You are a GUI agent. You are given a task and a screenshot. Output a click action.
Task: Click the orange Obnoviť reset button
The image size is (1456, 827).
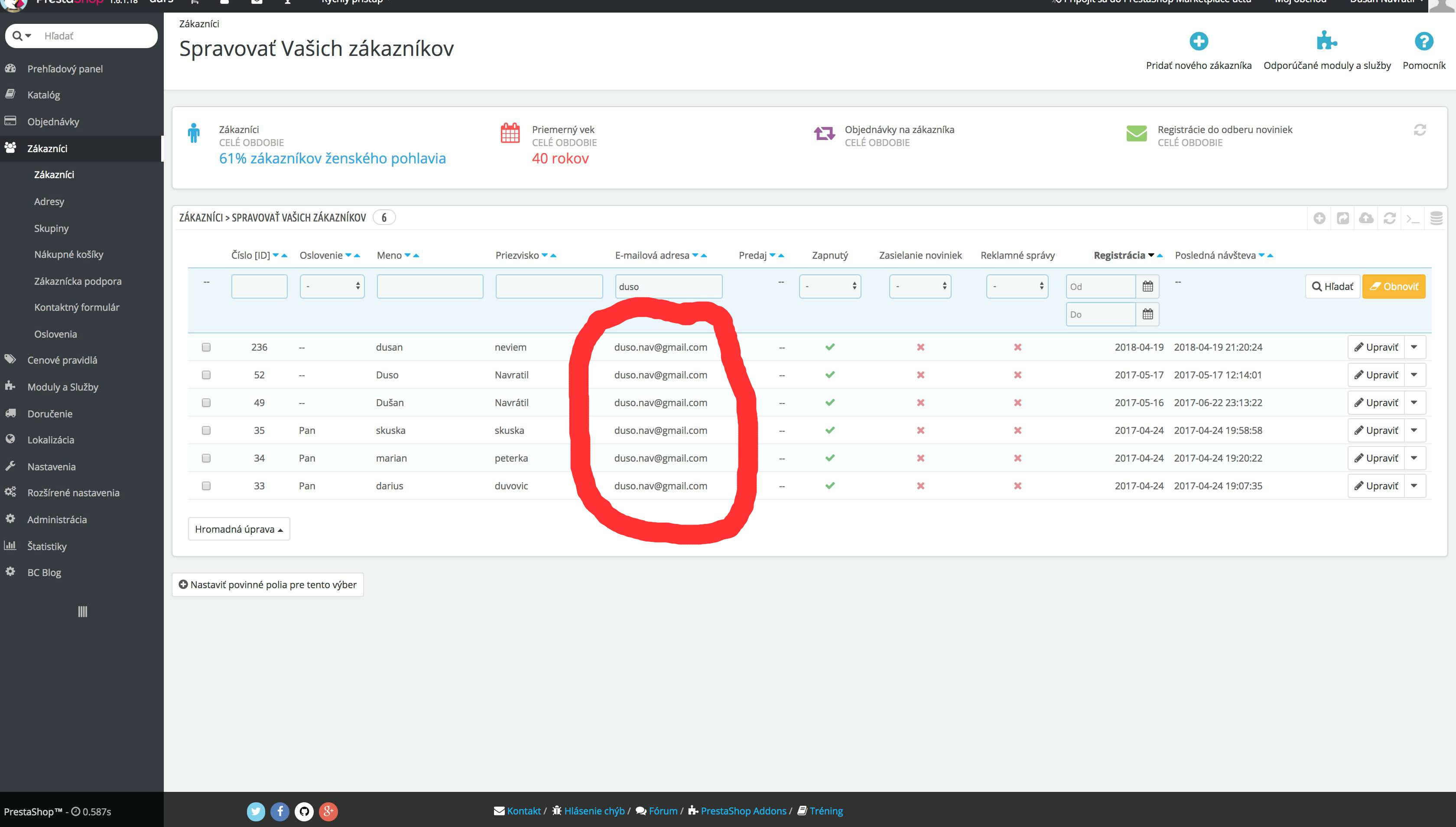(x=1394, y=286)
